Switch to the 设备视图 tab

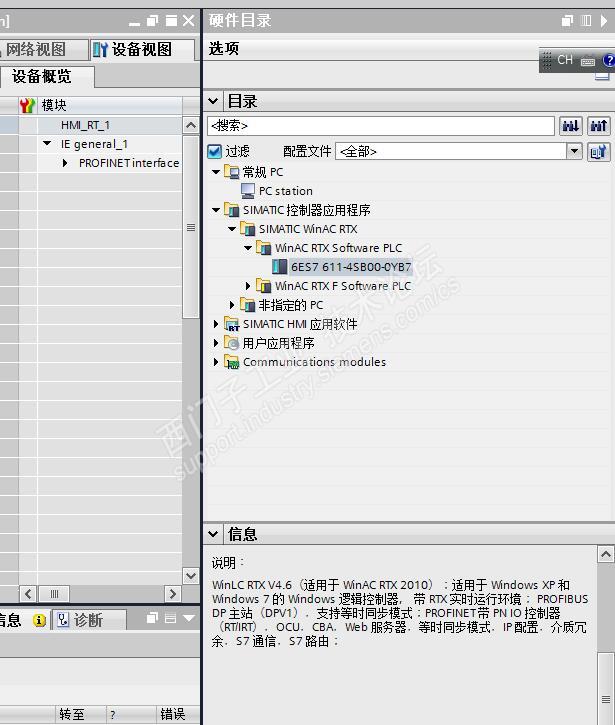[142, 49]
